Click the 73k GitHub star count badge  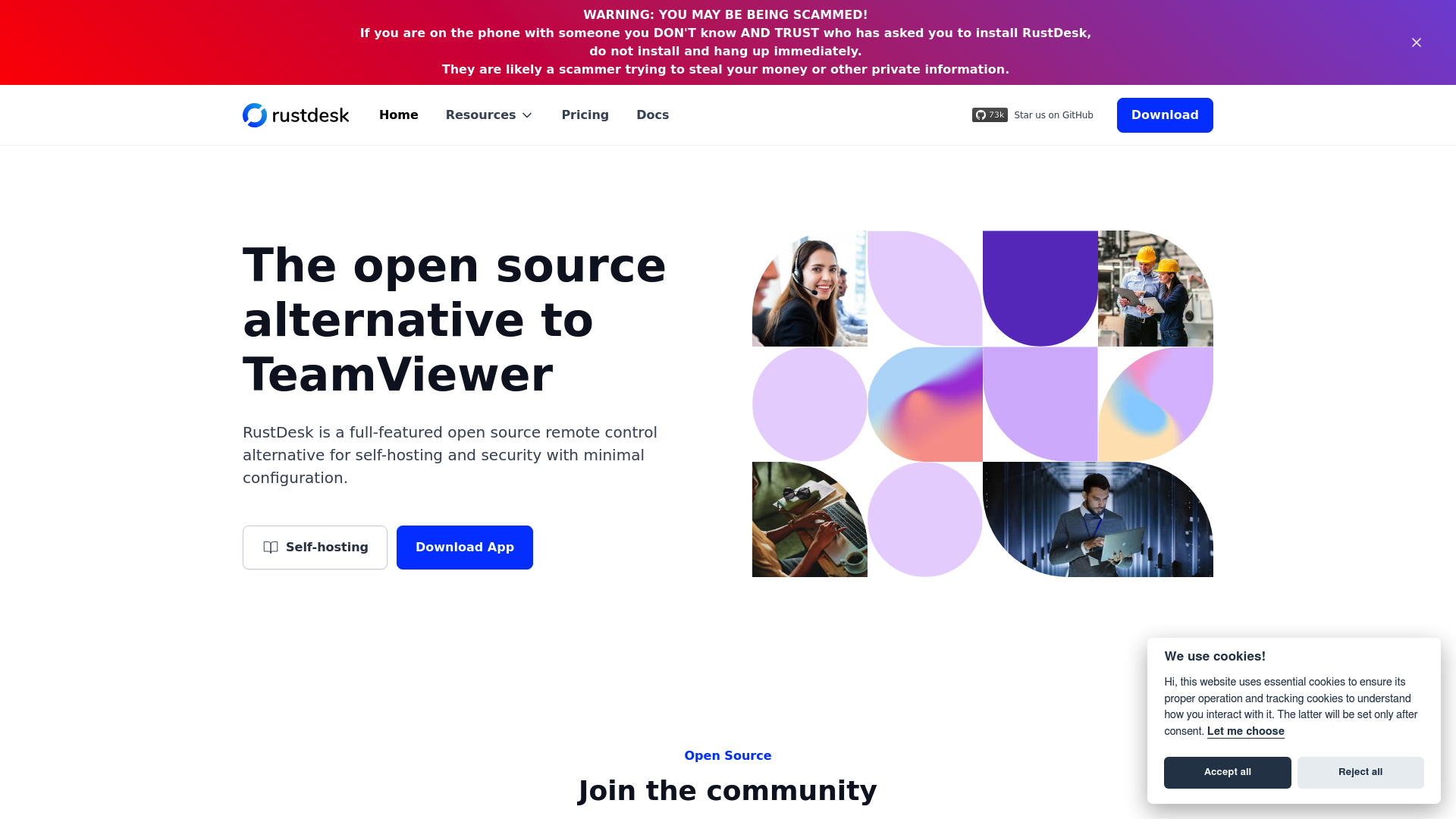click(988, 114)
